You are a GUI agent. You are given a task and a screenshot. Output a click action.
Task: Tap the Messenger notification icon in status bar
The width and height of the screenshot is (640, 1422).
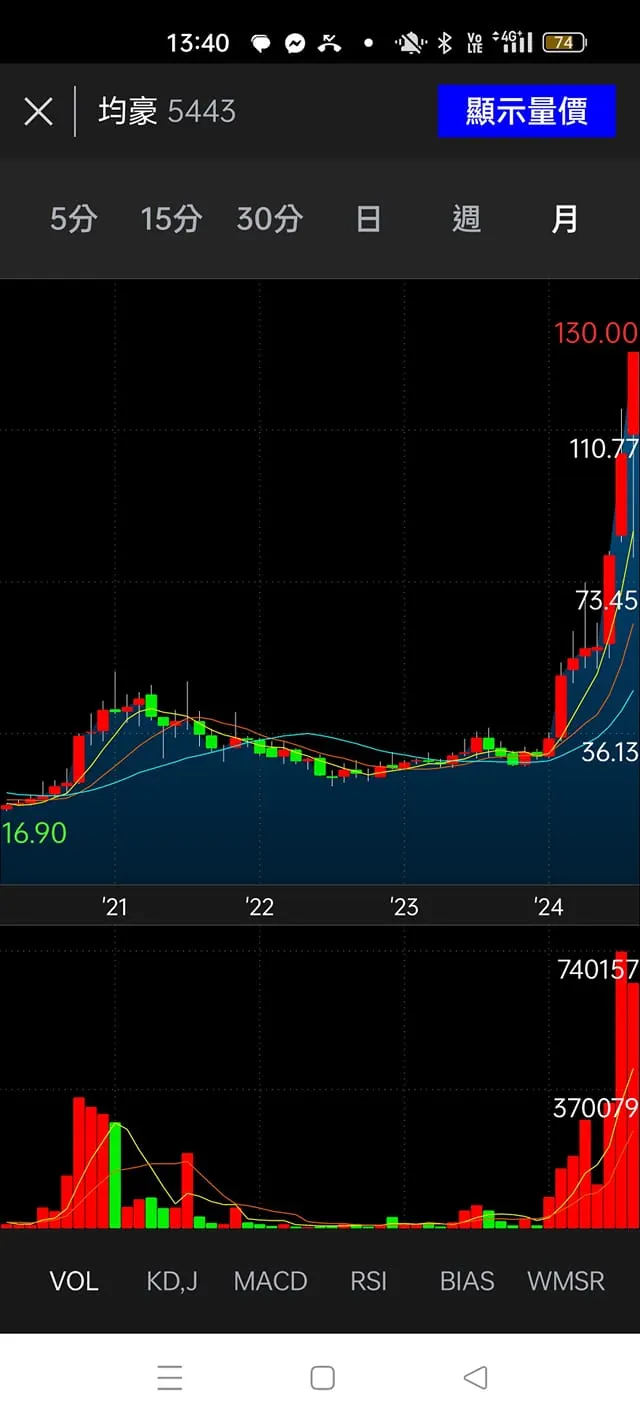[295, 43]
